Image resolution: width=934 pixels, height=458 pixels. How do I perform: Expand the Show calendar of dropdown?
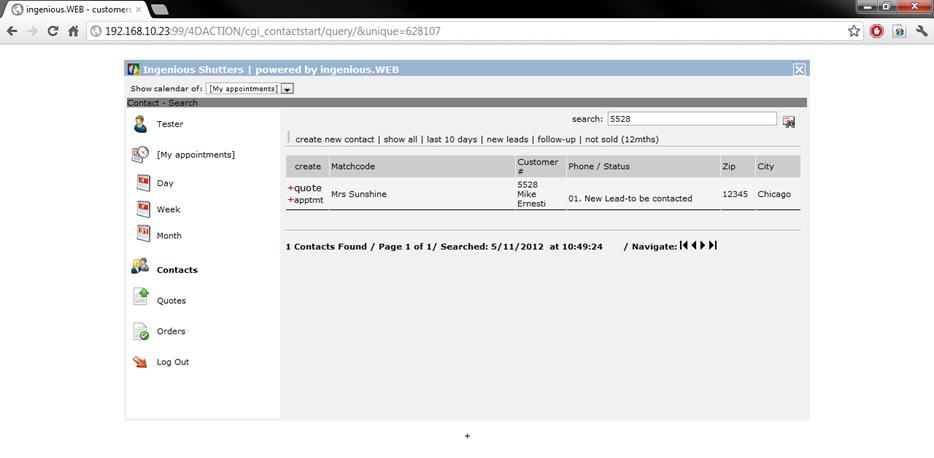click(x=287, y=89)
